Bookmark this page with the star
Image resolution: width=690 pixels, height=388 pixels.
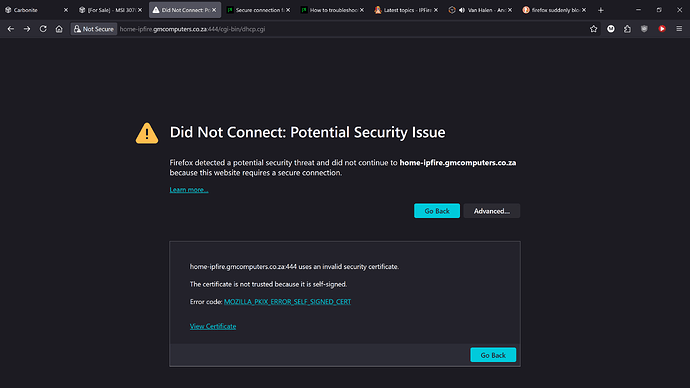[x=593, y=29]
